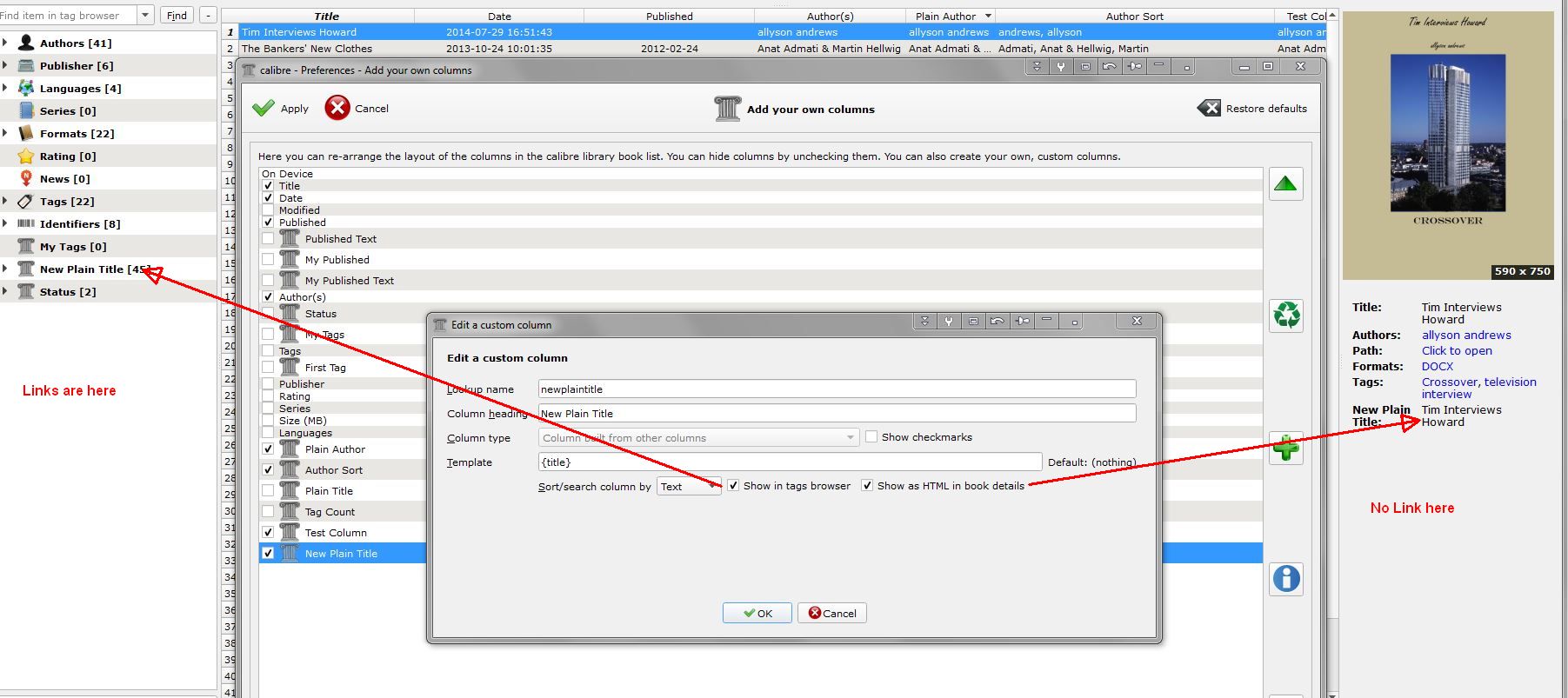Viewport: 1568px width, 698px height.
Task: Click the Column heading input field
Action: pos(837,413)
